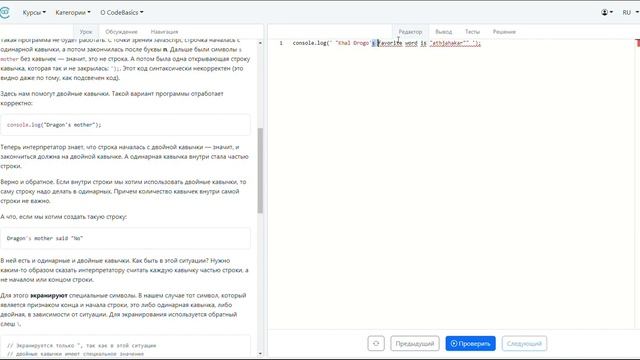
Task: Select the Редактор tab
Action: click(x=410, y=31)
